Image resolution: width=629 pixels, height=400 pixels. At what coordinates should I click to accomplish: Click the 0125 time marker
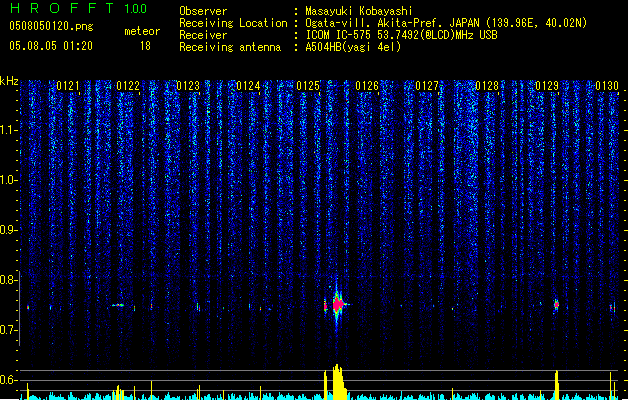point(308,86)
